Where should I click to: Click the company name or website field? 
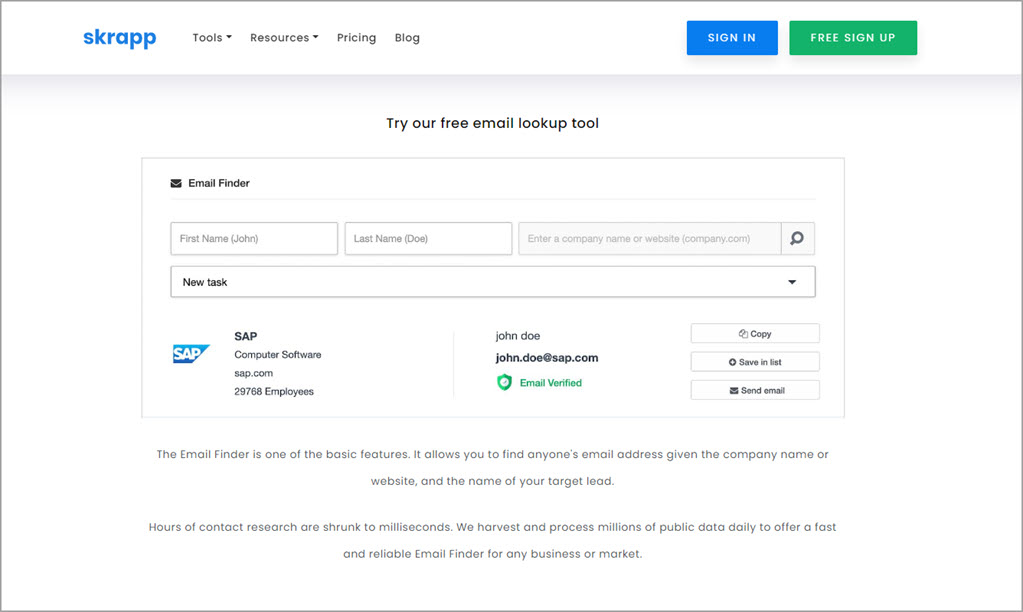tap(648, 239)
